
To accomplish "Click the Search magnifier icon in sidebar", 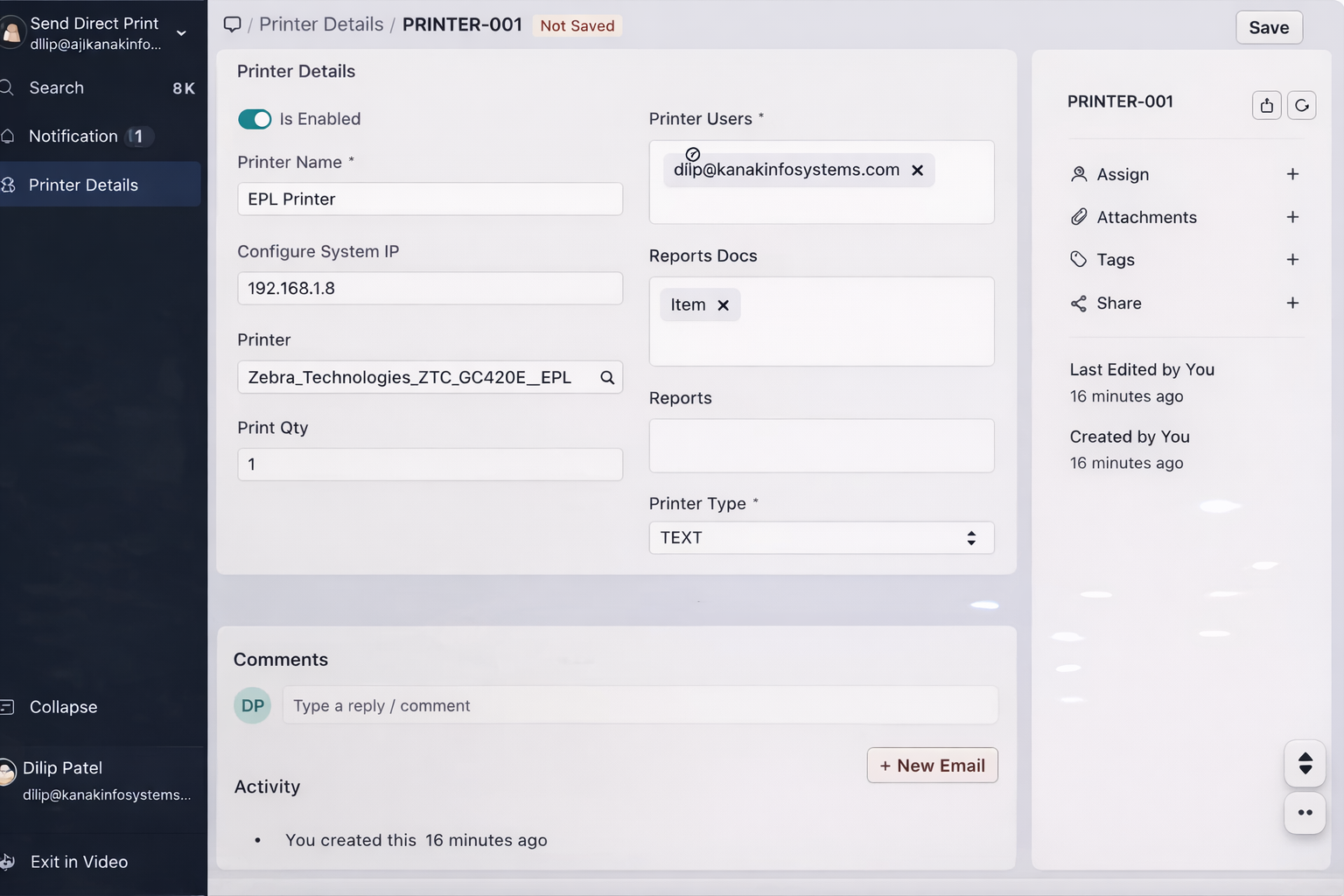I will [7, 87].
